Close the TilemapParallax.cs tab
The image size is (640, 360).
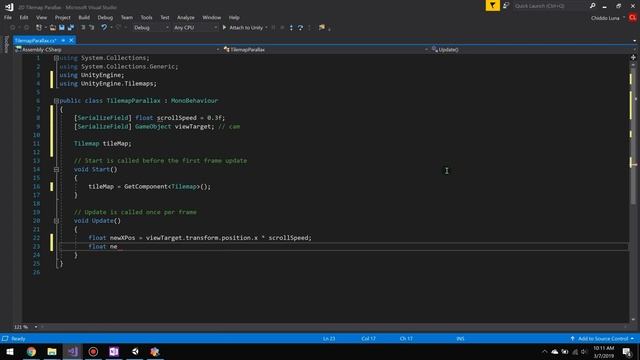(71, 40)
